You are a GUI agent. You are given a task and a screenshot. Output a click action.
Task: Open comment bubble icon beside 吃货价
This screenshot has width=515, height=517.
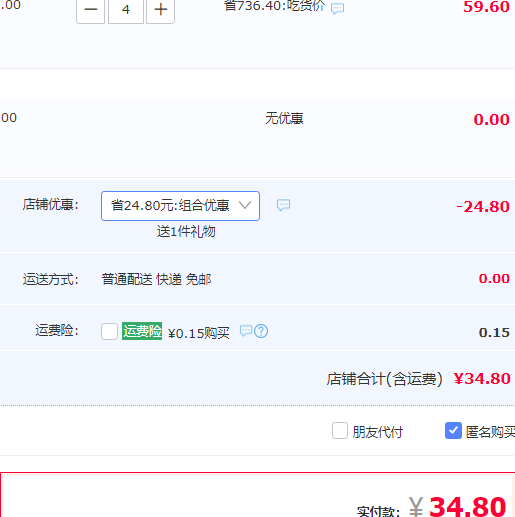point(337,8)
